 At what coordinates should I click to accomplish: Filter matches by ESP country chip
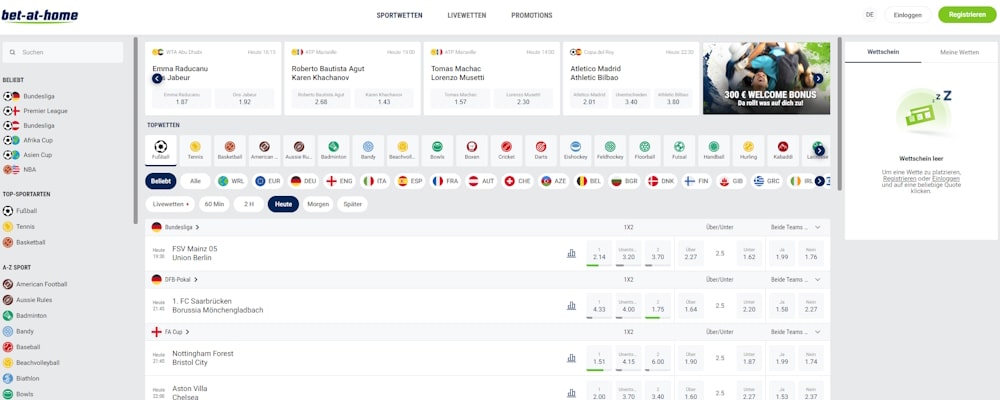coord(410,181)
